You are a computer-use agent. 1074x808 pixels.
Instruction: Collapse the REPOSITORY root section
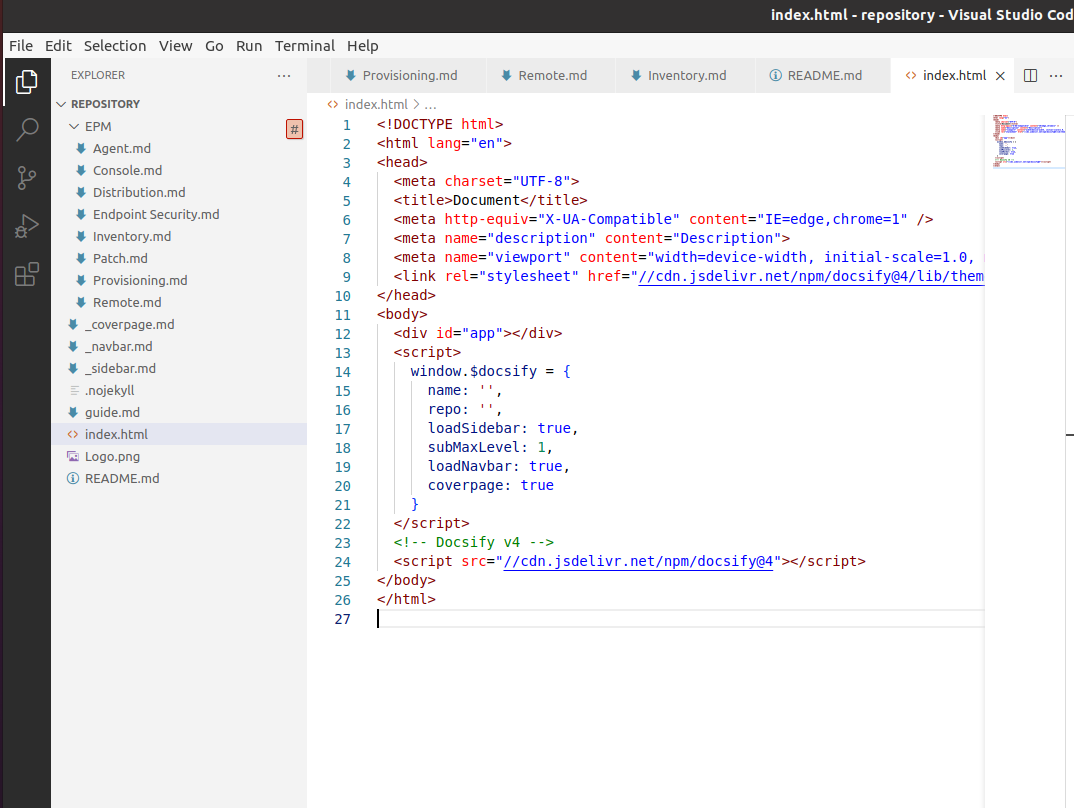[62, 104]
